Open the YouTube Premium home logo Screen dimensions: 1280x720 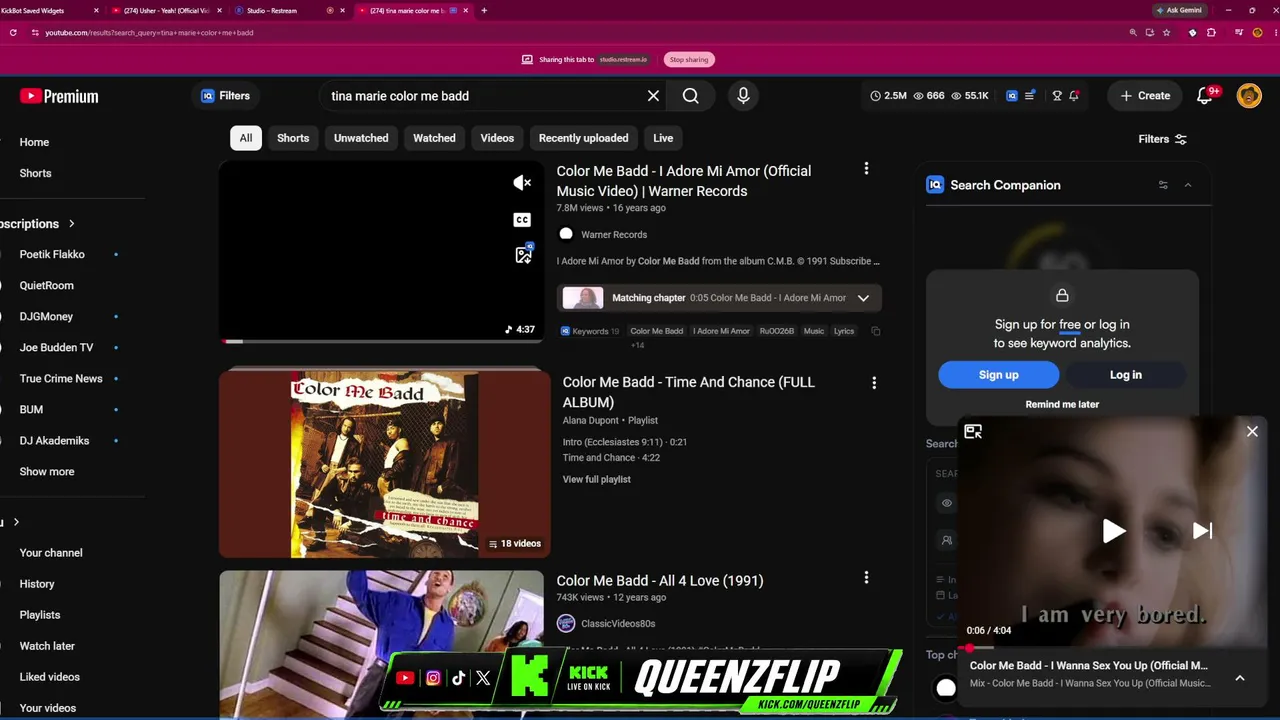(x=59, y=96)
